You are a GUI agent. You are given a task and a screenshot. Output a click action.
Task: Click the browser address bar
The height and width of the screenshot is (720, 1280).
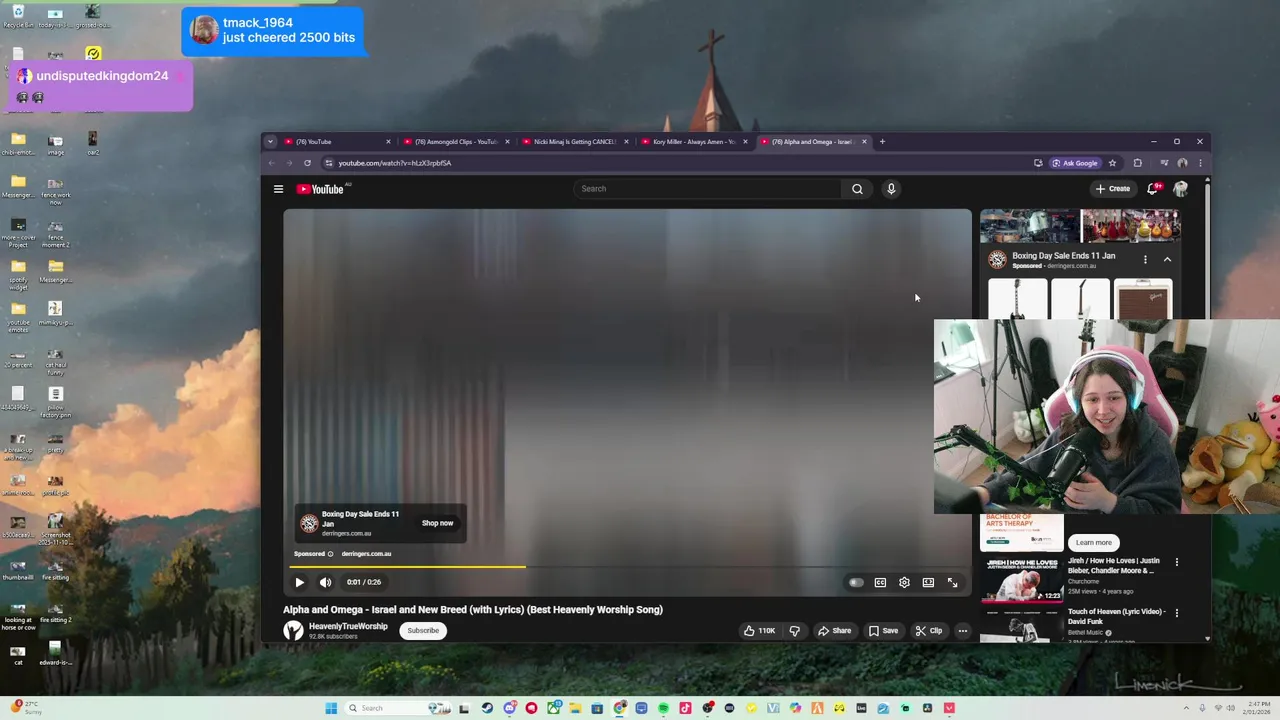[x=680, y=163]
